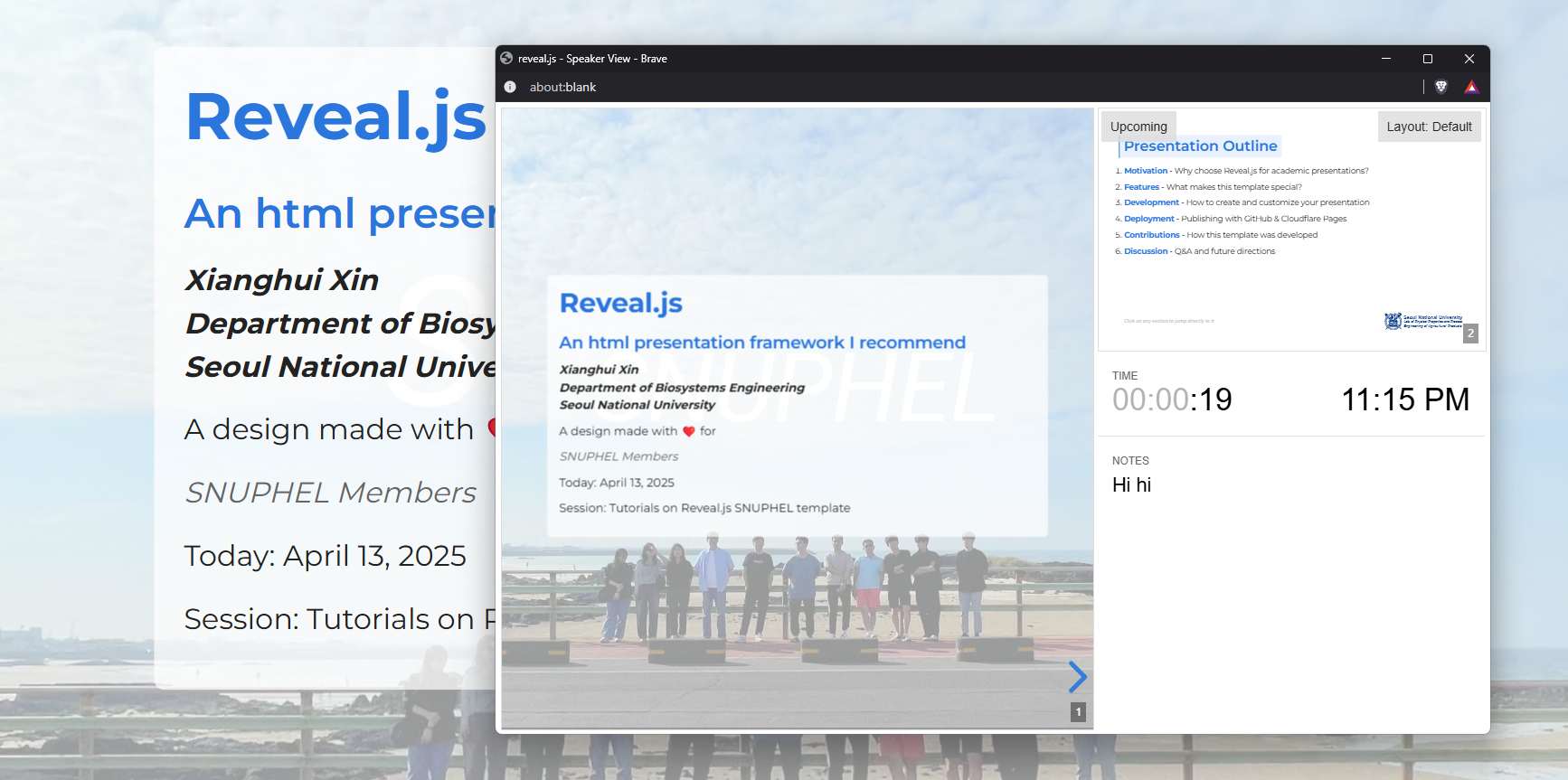The width and height of the screenshot is (1568, 780).
Task: Click 'Today: April 13, 2025' in the slide preview
Action: pyautogui.click(x=616, y=483)
